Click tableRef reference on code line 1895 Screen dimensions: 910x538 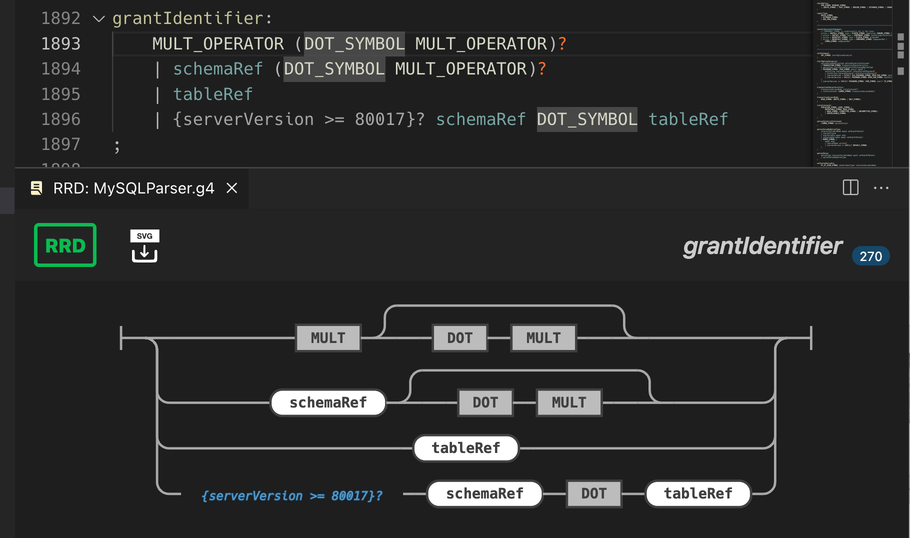tap(213, 94)
